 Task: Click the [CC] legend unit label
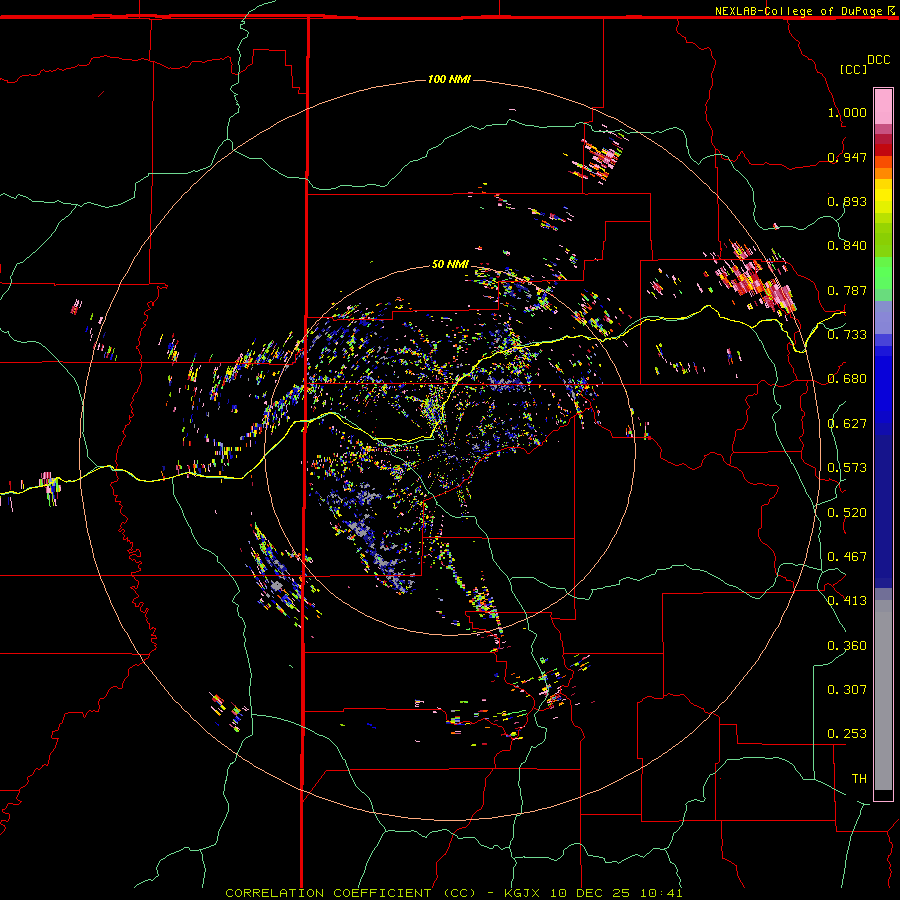854,69
